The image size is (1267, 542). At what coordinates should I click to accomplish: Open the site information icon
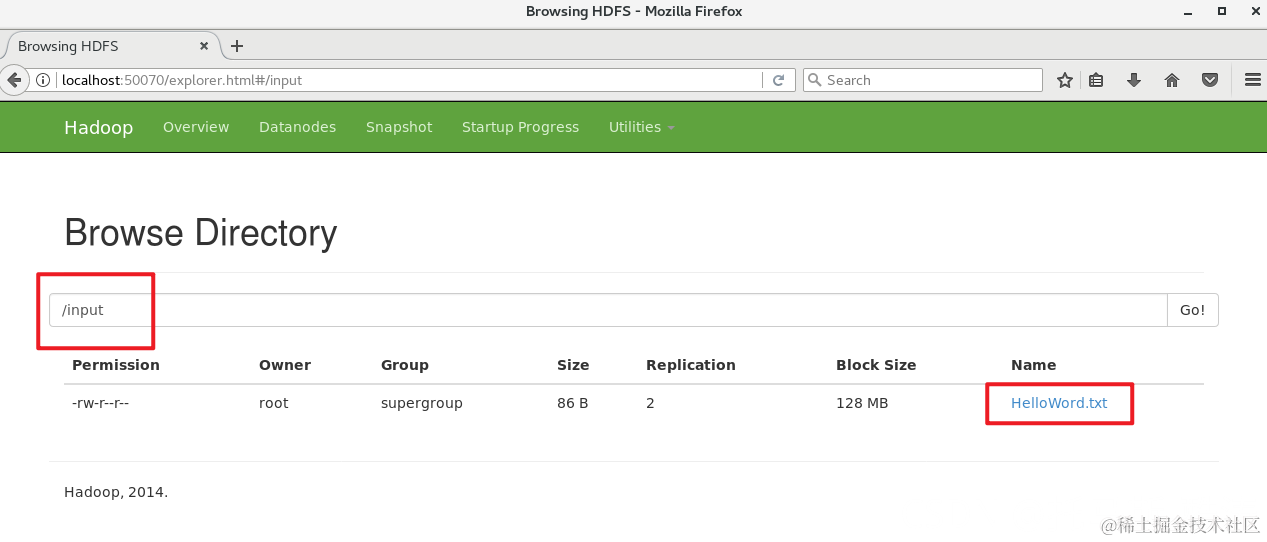coord(43,80)
